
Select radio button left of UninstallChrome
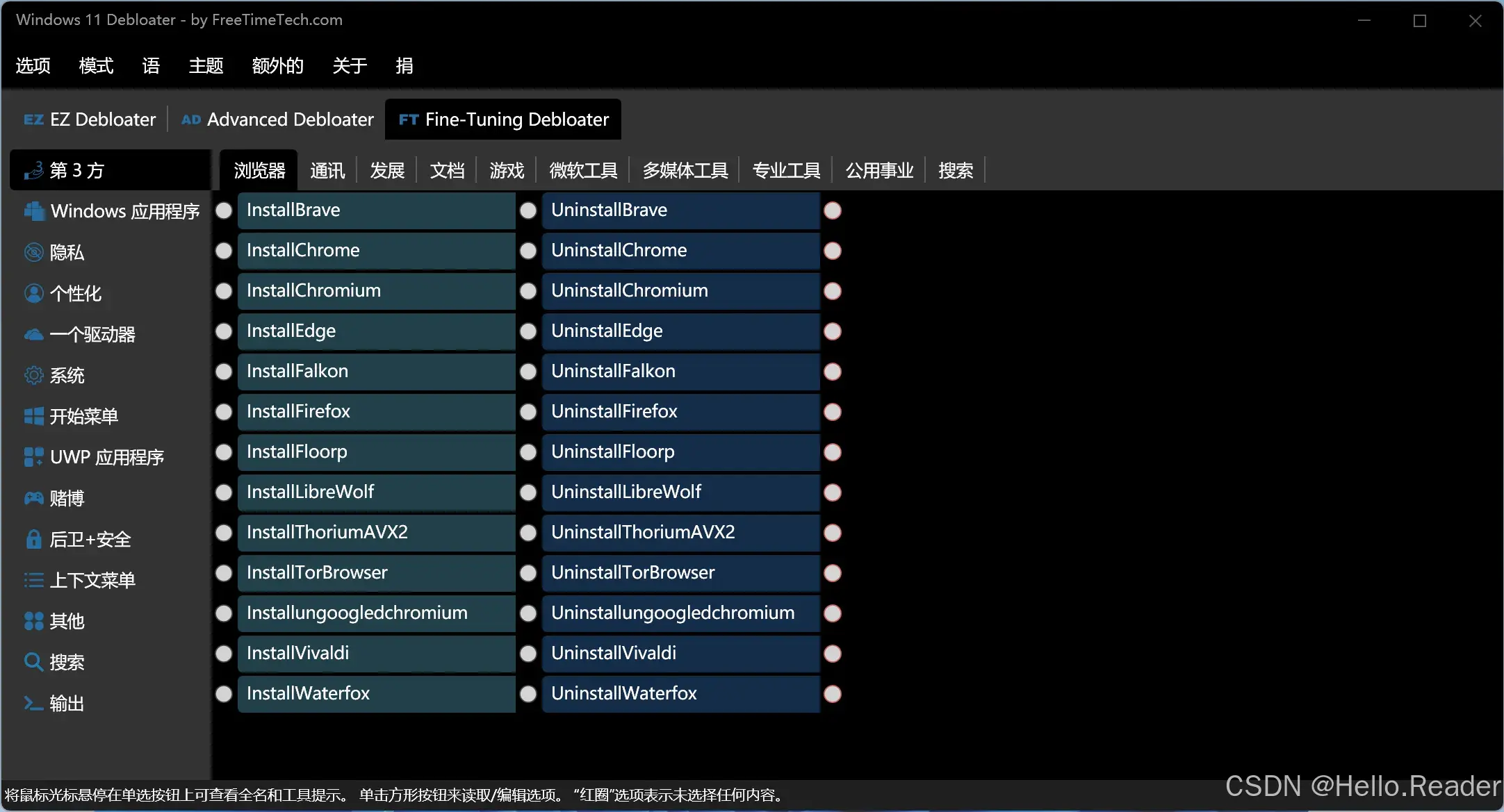528,251
